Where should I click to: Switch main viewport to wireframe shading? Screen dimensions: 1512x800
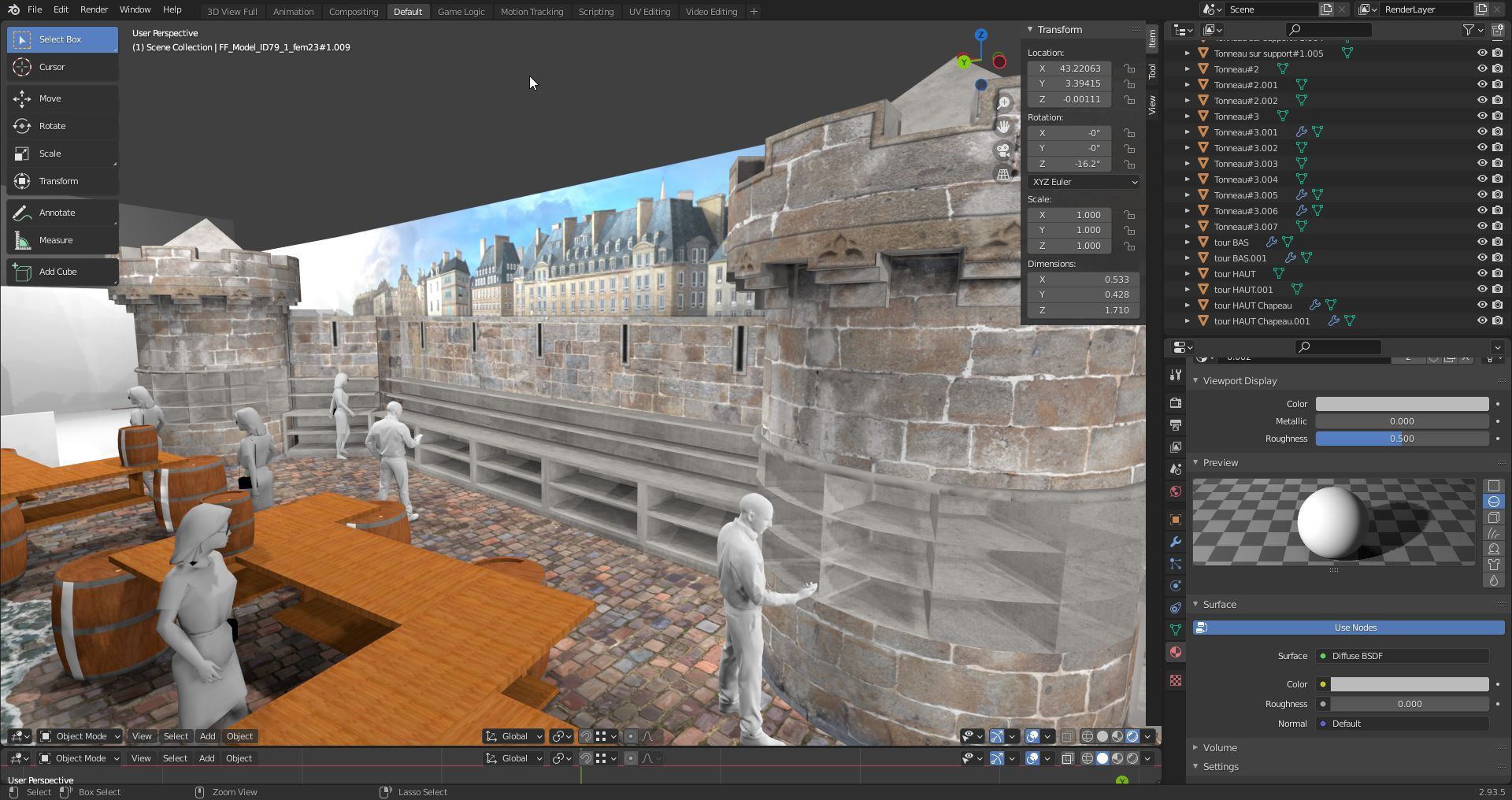1088,737
